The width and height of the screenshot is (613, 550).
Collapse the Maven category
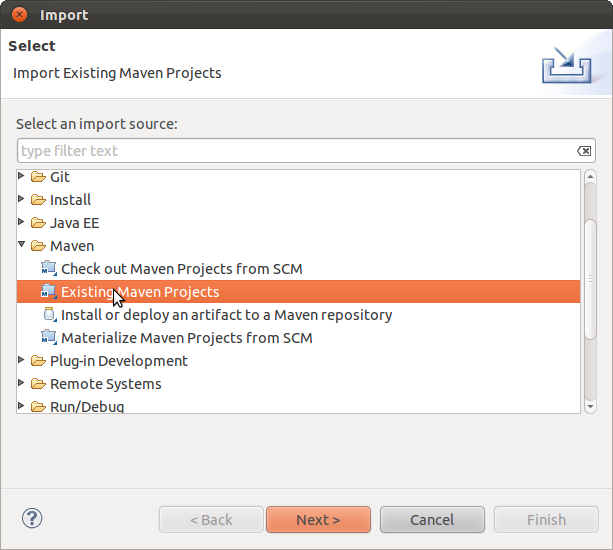pos(22,246)
